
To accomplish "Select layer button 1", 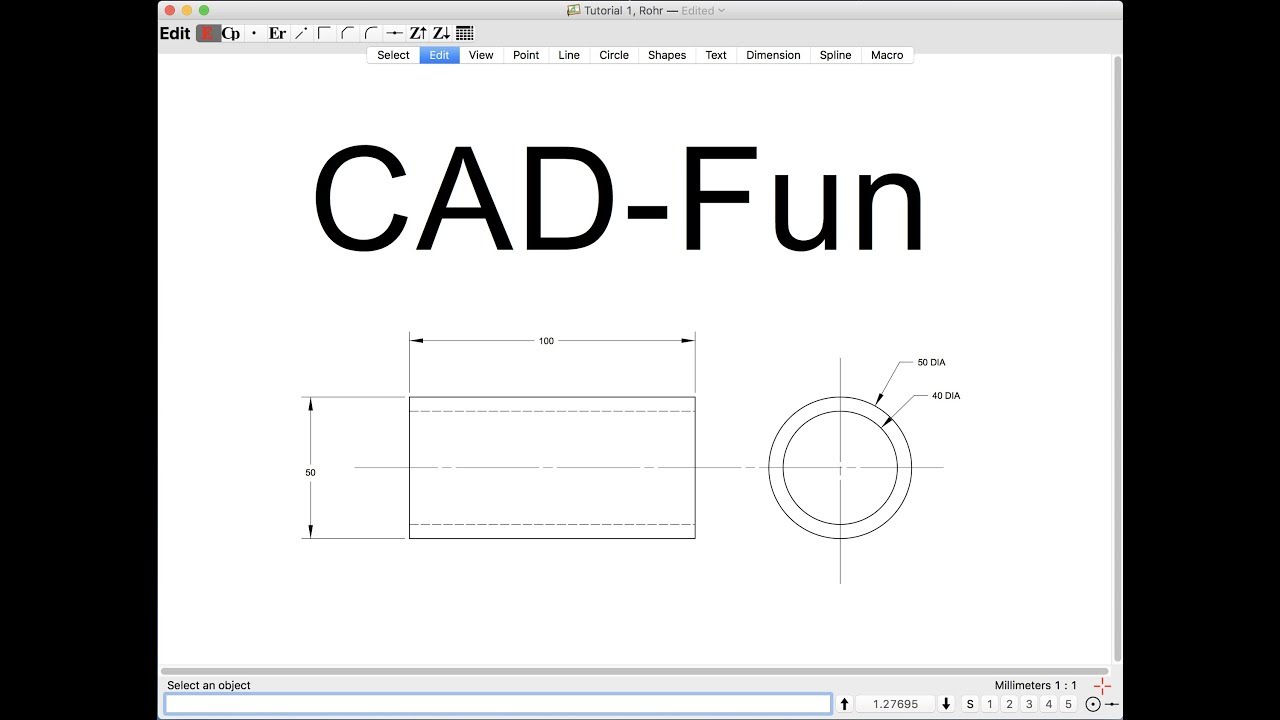I will coord(990,704).
